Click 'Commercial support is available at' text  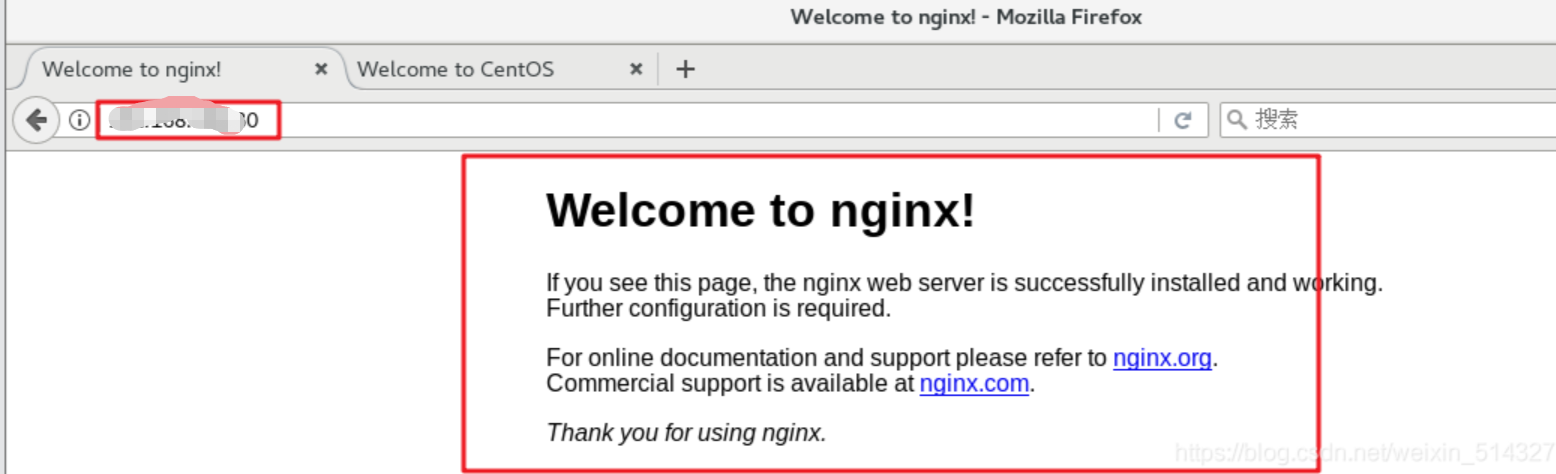[x=730, y=384]
